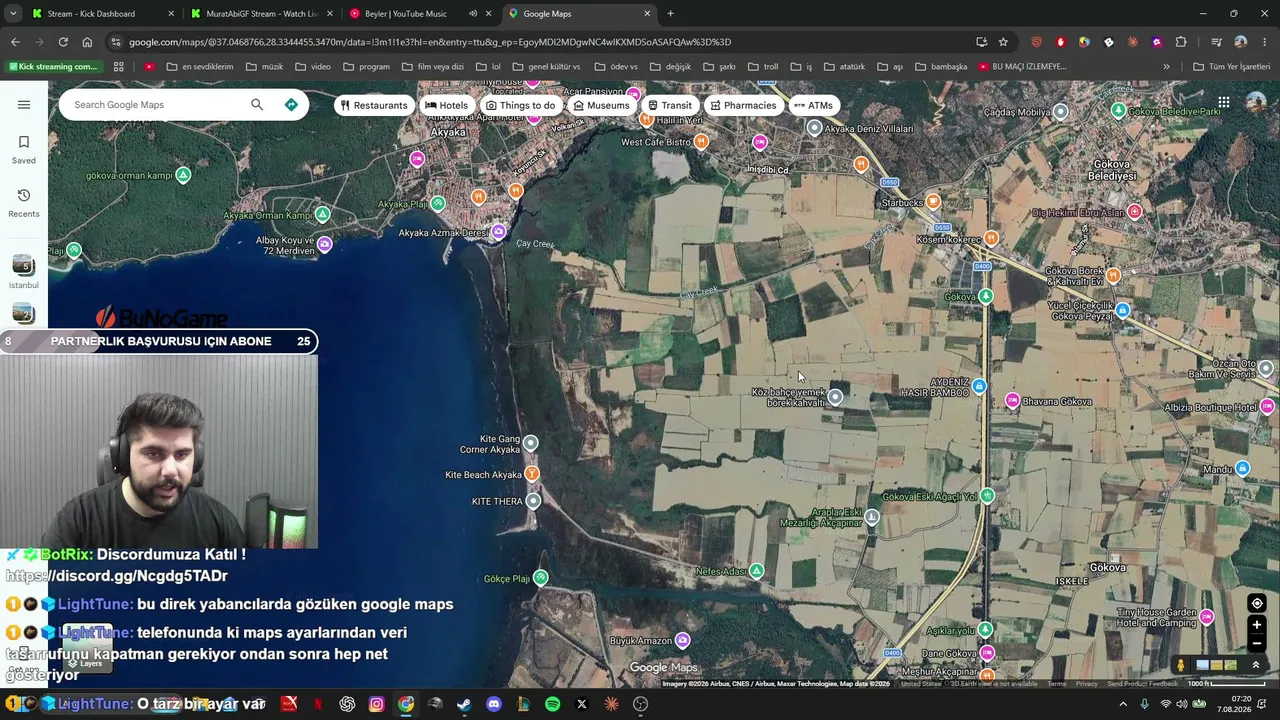Viewport: 1280px width, 720px height.
Task: Open the Google account avatar
Action: [1254, 102]
